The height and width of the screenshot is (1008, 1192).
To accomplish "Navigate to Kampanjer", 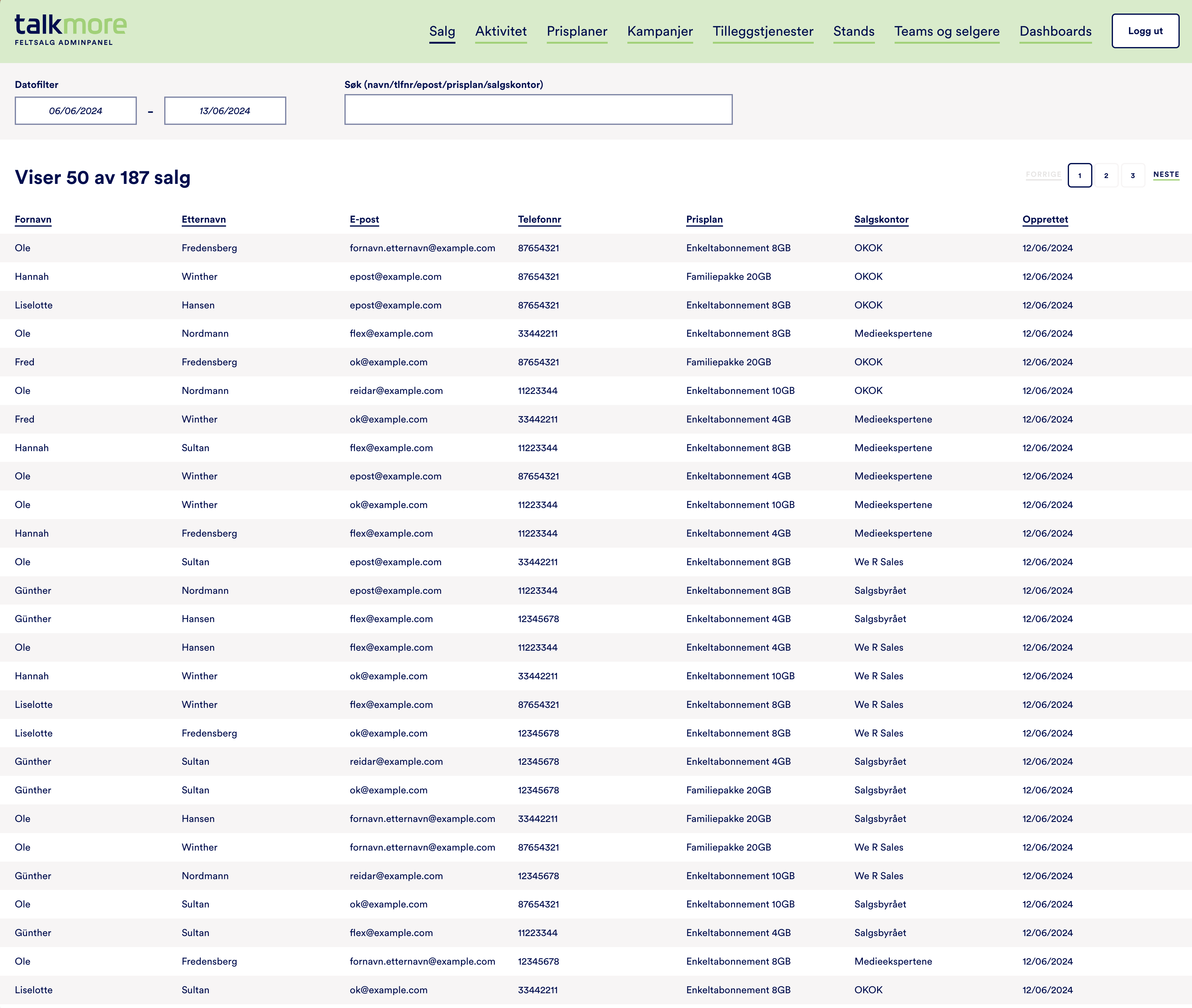I will (660, 32).
